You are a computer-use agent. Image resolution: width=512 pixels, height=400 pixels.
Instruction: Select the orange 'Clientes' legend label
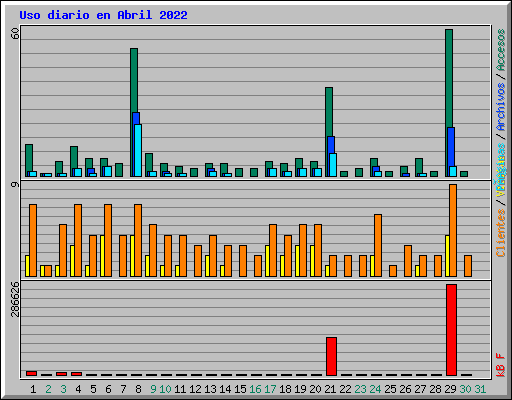(501, 233)
